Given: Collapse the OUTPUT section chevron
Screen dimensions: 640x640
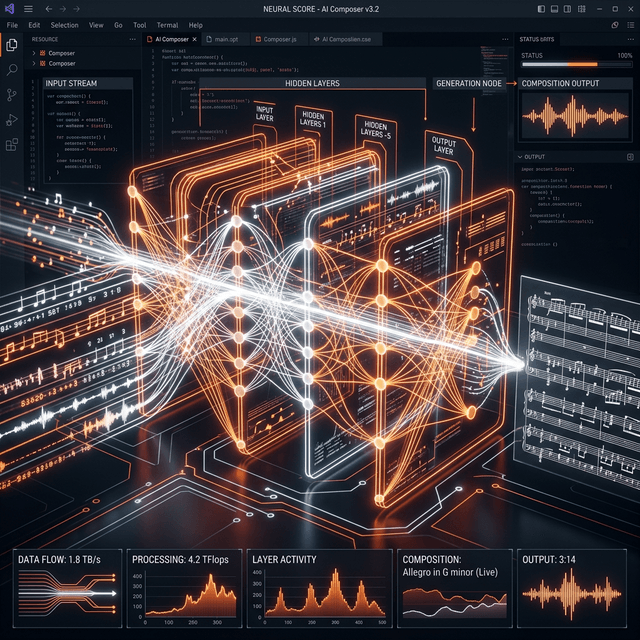Looking at the screenshot, I should [x=520, y=157].
